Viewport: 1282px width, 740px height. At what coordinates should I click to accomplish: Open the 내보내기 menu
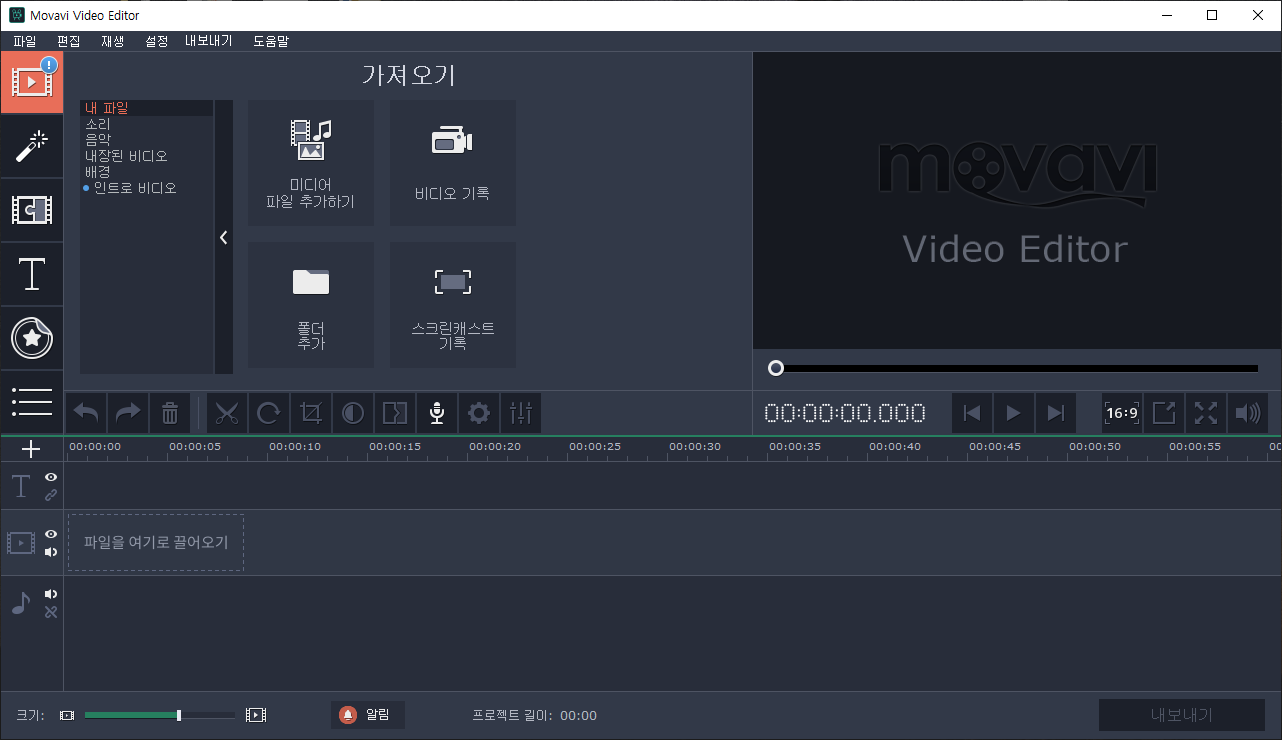coord(209,41)
